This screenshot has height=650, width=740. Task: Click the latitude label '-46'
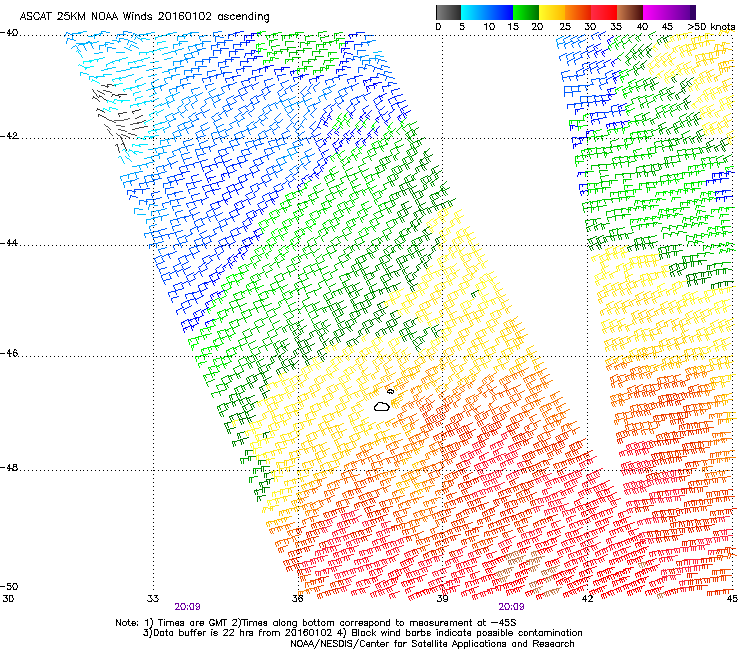pyautogui.click(x=9, y=353)
